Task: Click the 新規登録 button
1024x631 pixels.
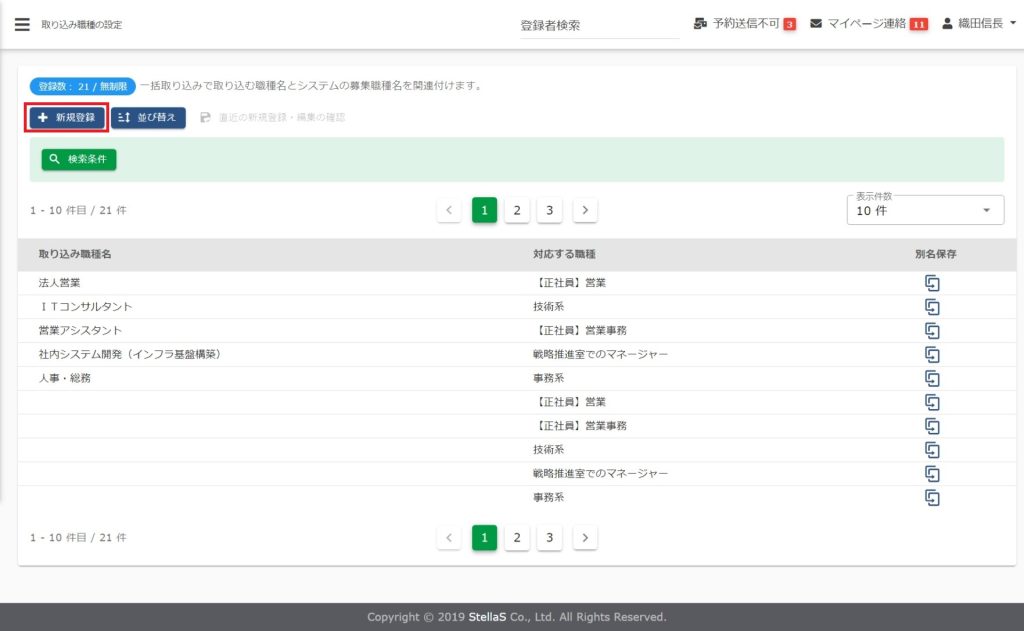Action: (x=67, y=118)
